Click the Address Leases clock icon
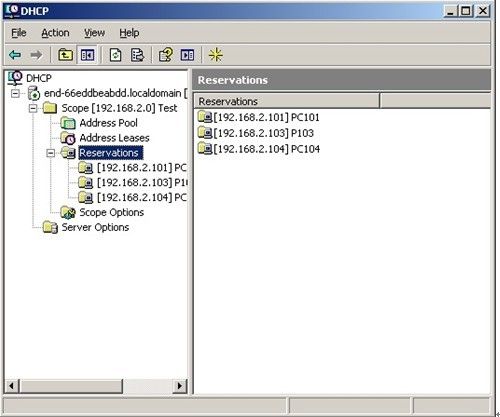The width and height of the screenshot is (500, 417). coord(68,138)
